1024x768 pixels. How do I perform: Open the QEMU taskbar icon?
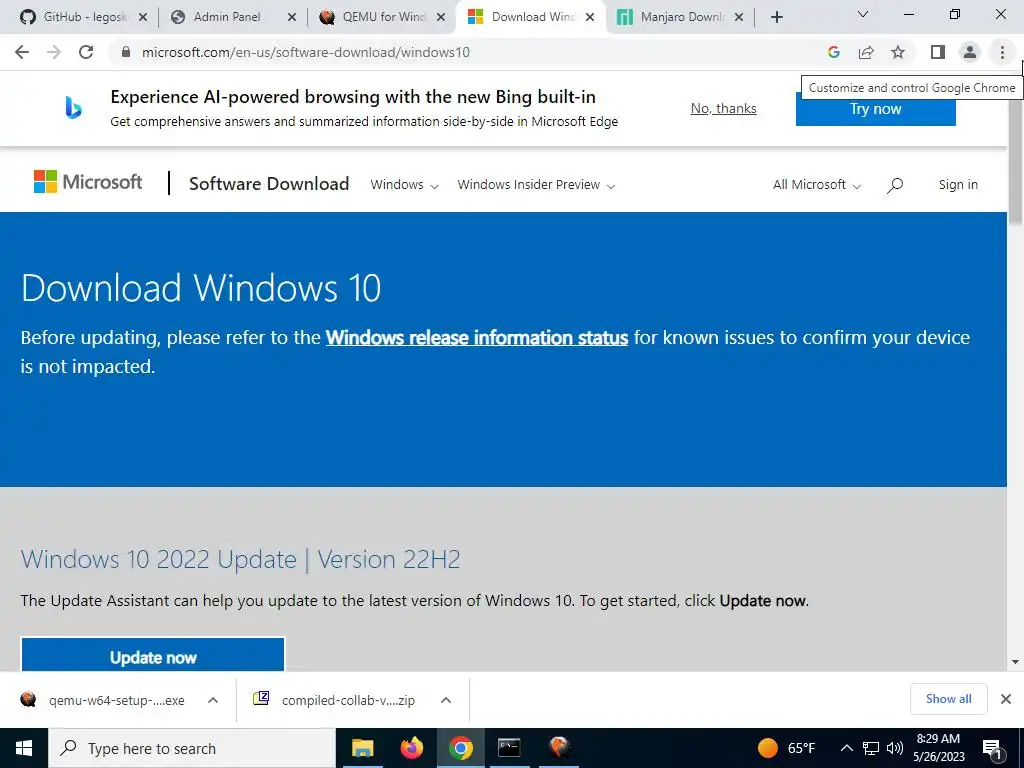click(559, 748)
